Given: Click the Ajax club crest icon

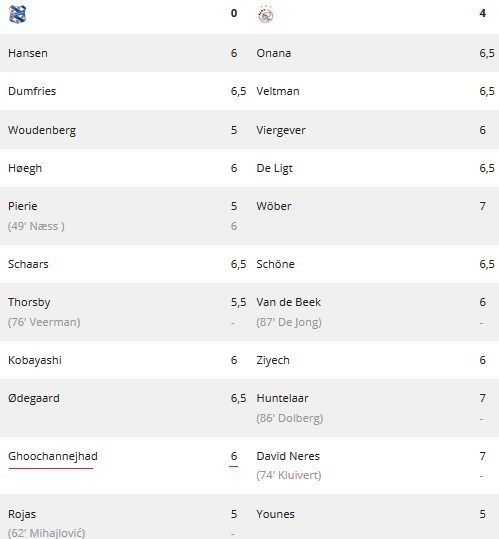Looking at the screenshot, I should [x=265, y=14].
